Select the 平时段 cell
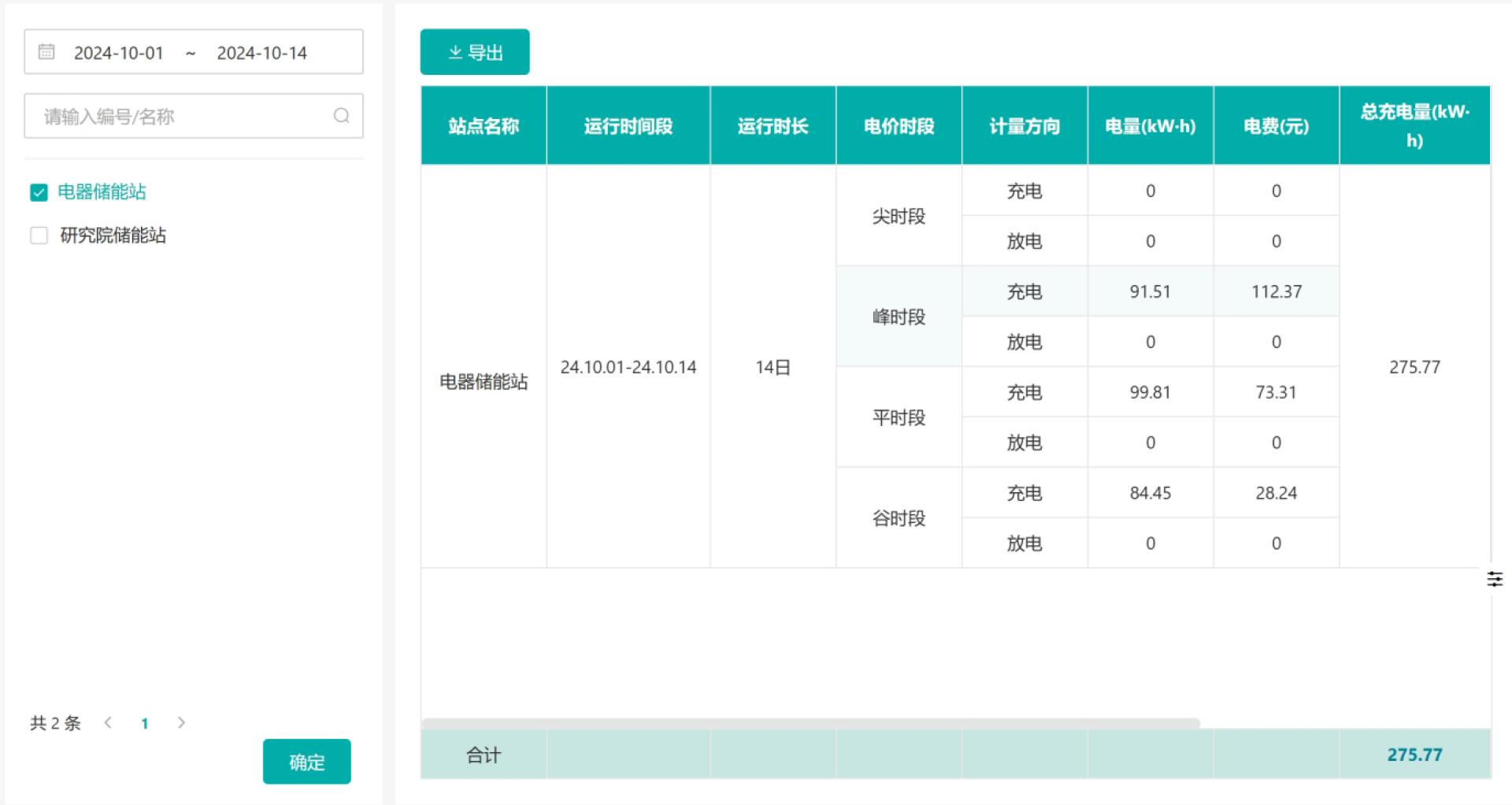Image resolution: width=1512 pixels, height=805 pixels. coord(899,417)
